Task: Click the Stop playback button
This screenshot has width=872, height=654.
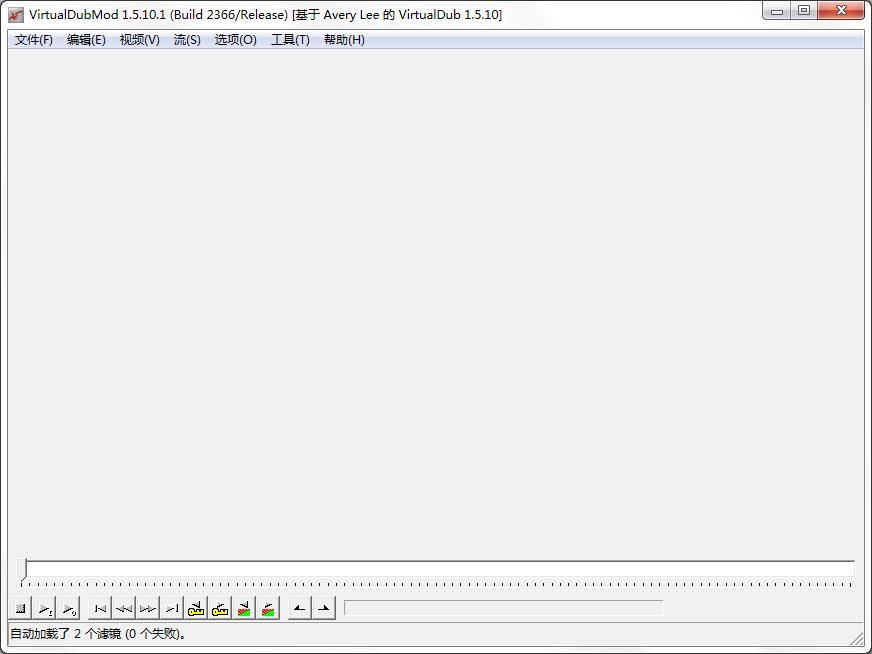Action: [x=20, y=607]
